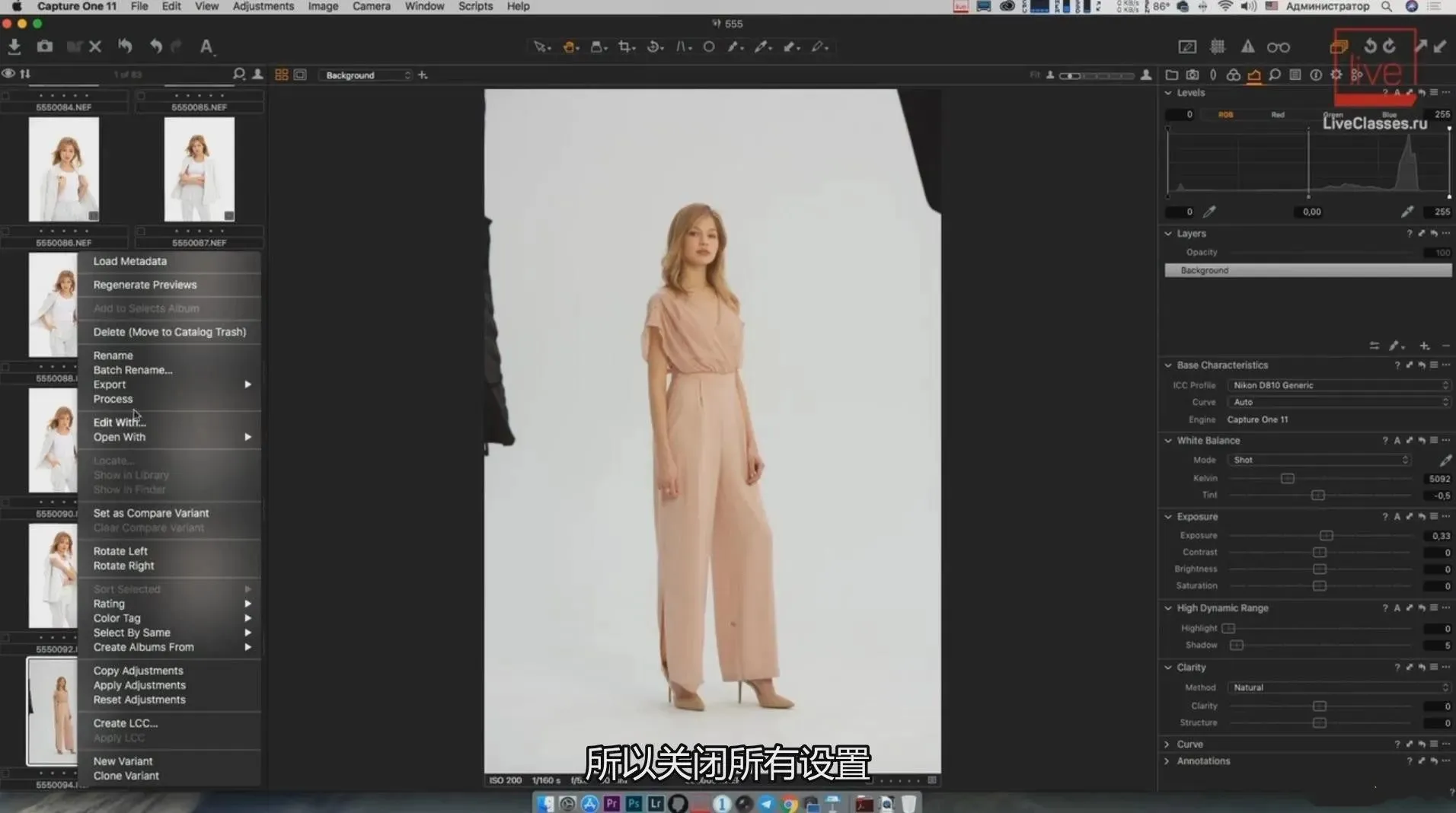
Task: Click the camera Capture icon in top toolbar
Action: [x=45, y=46]
